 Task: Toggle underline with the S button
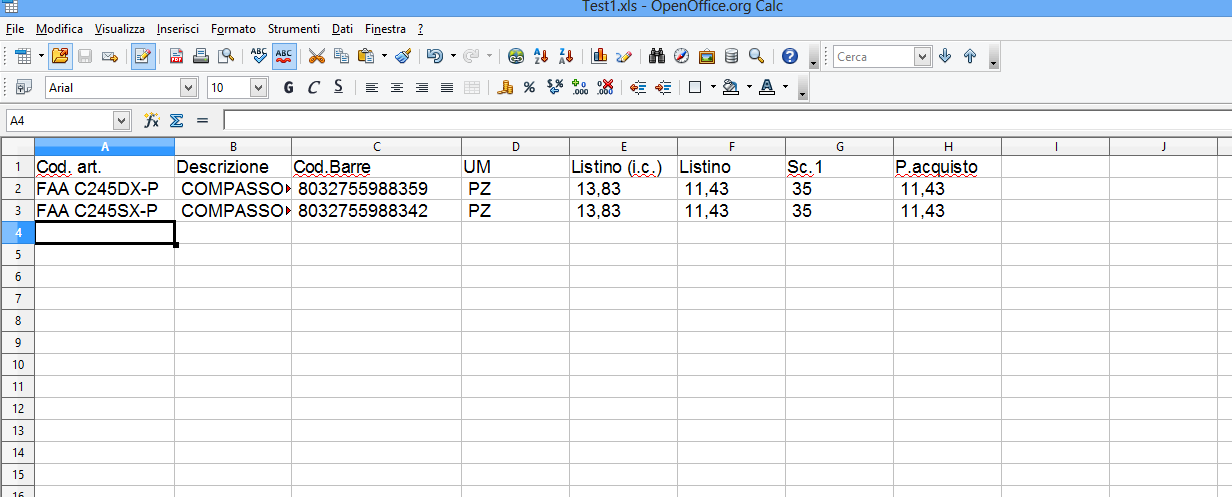[x=339, y=88]
